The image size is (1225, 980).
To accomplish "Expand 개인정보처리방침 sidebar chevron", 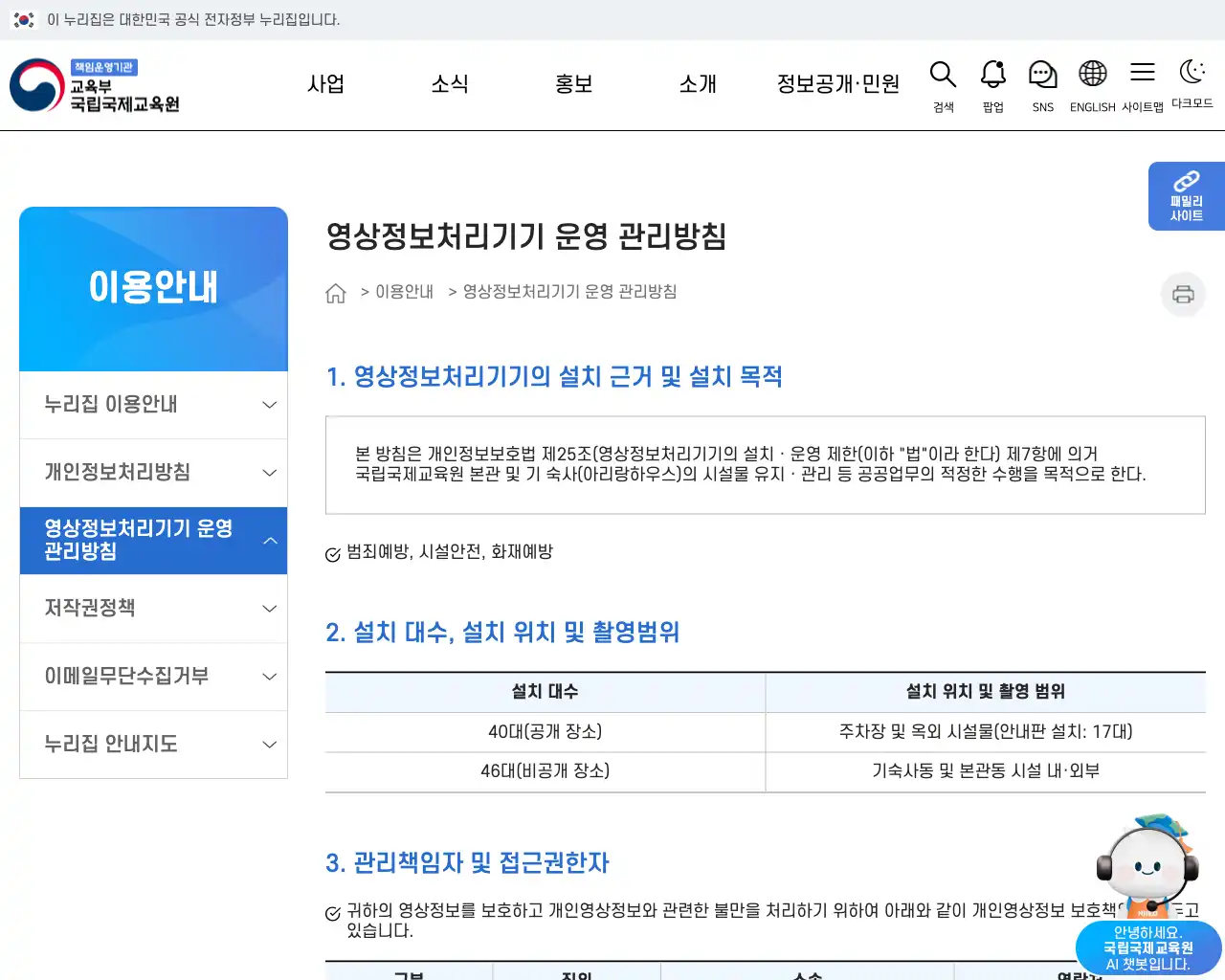I will pyautogui.click(x=270, y=473).
